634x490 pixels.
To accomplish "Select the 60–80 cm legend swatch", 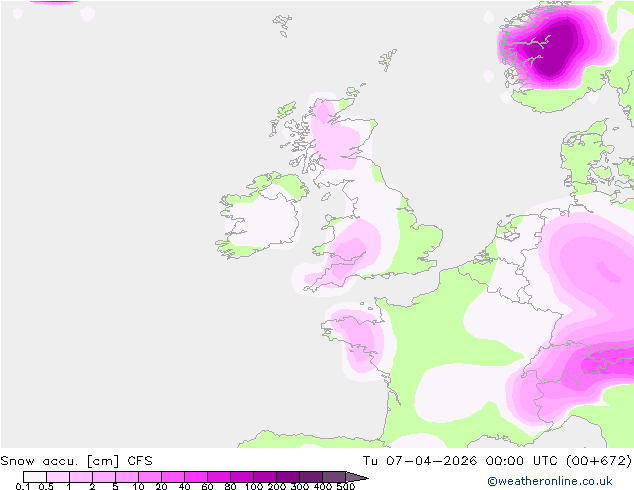I will 219,477.
